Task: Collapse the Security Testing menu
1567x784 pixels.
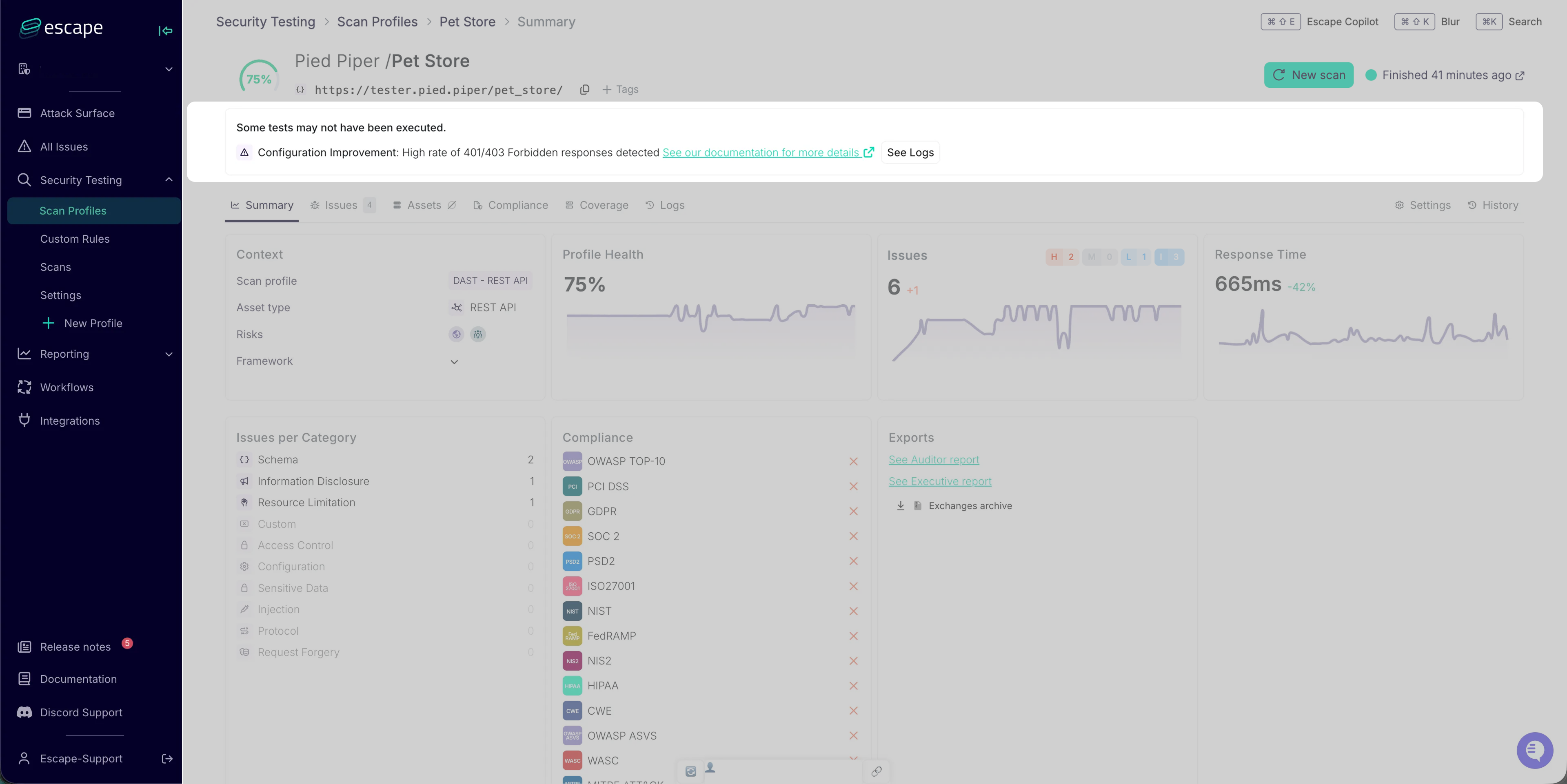Action: click(x=169, y=180)
